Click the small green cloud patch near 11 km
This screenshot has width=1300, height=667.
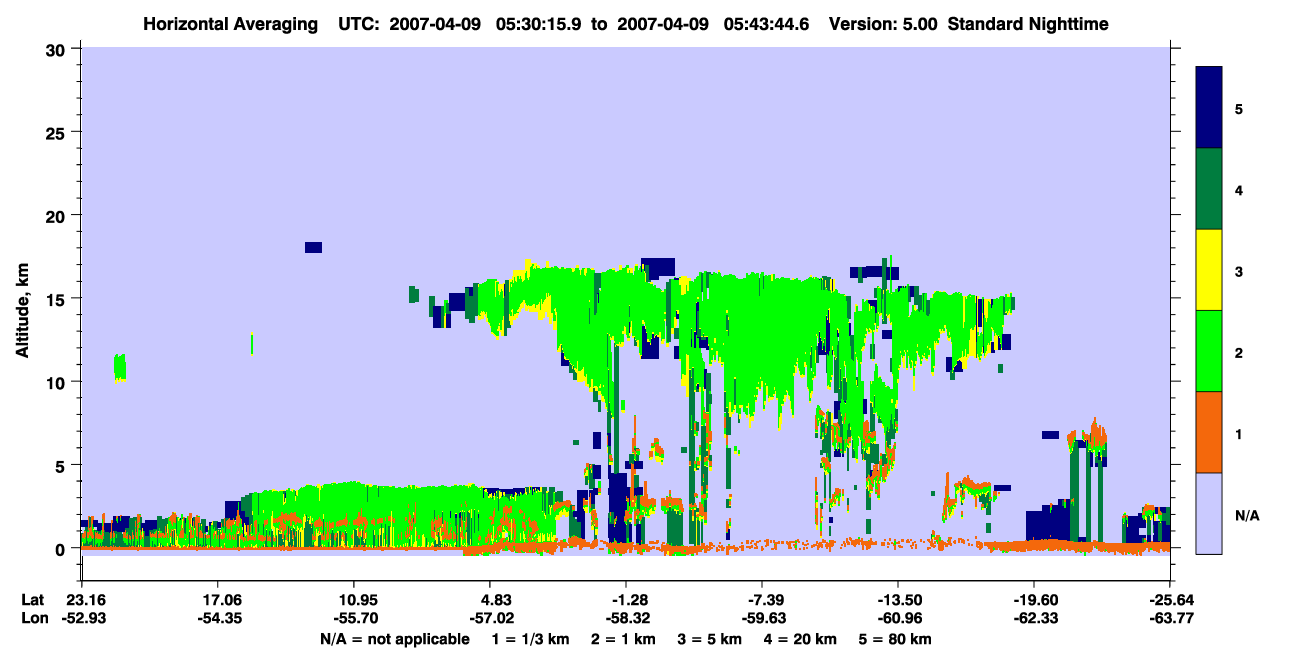tap(120, 367)
